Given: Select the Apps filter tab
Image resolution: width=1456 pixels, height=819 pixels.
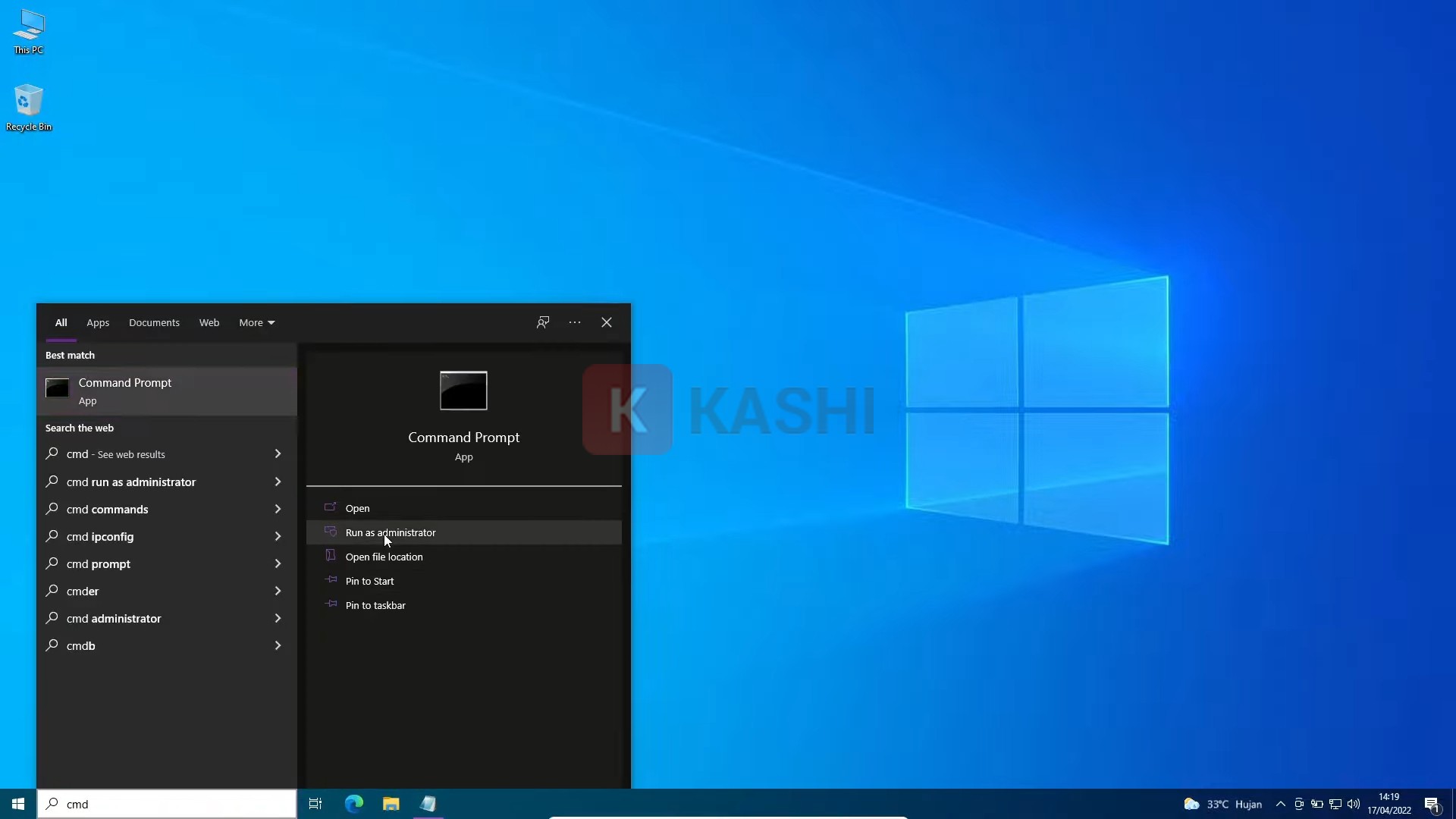Looking at the screenshot, I should (97, 322).
